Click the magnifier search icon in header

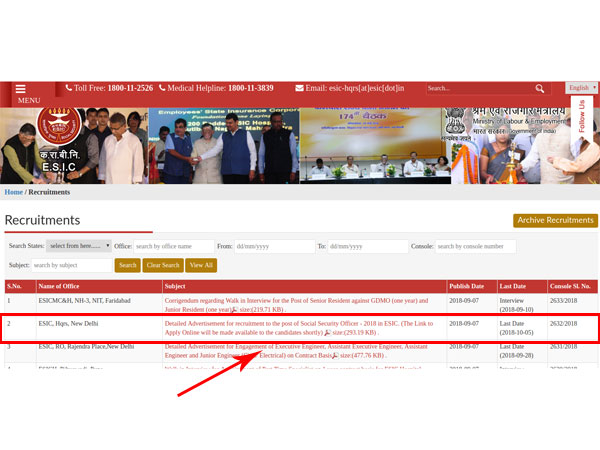(540, 89)
